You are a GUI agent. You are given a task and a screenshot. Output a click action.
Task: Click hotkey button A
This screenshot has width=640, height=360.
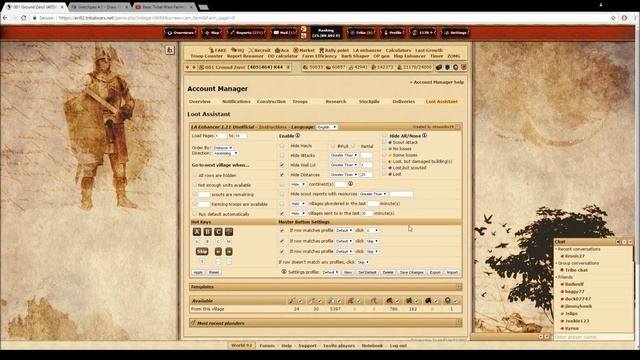(197, 232)
